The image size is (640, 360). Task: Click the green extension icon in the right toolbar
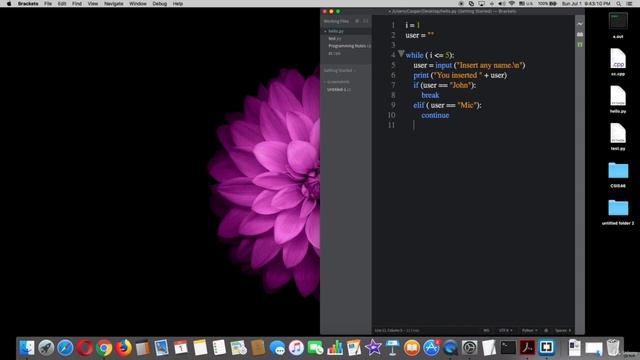pos(580,44)
